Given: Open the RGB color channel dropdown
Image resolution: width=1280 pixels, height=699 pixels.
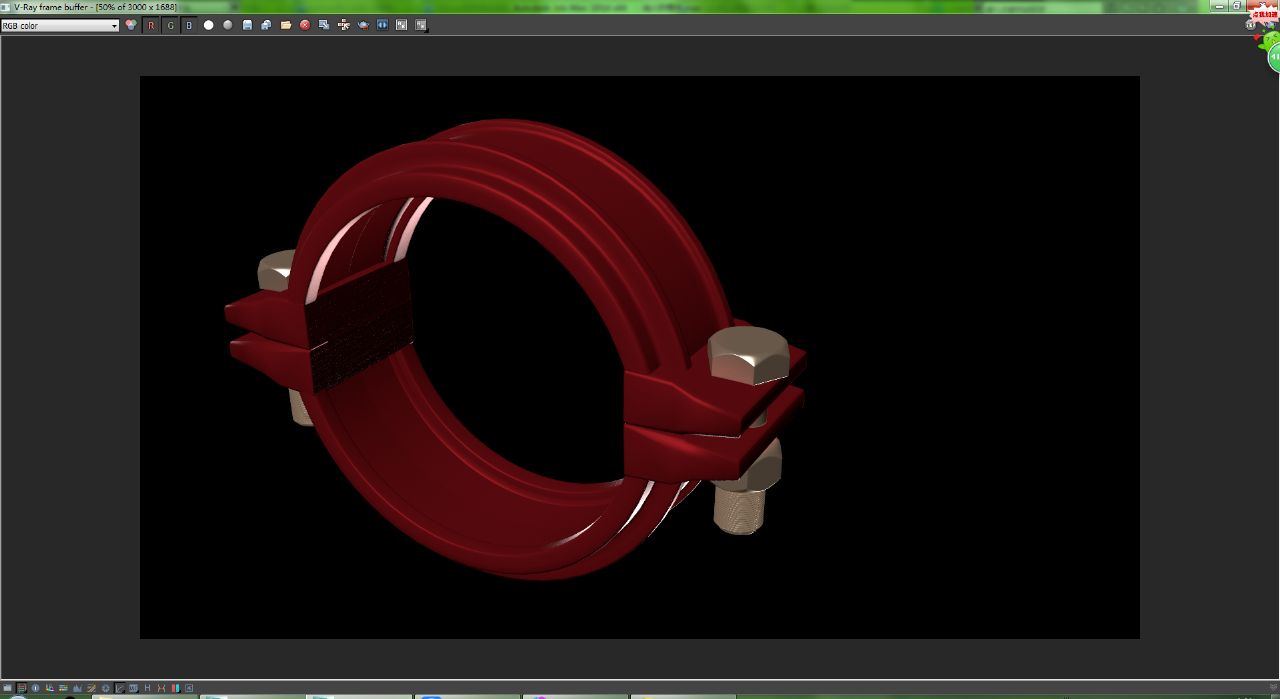Looking at the screenshot, I should pos(60,25).
